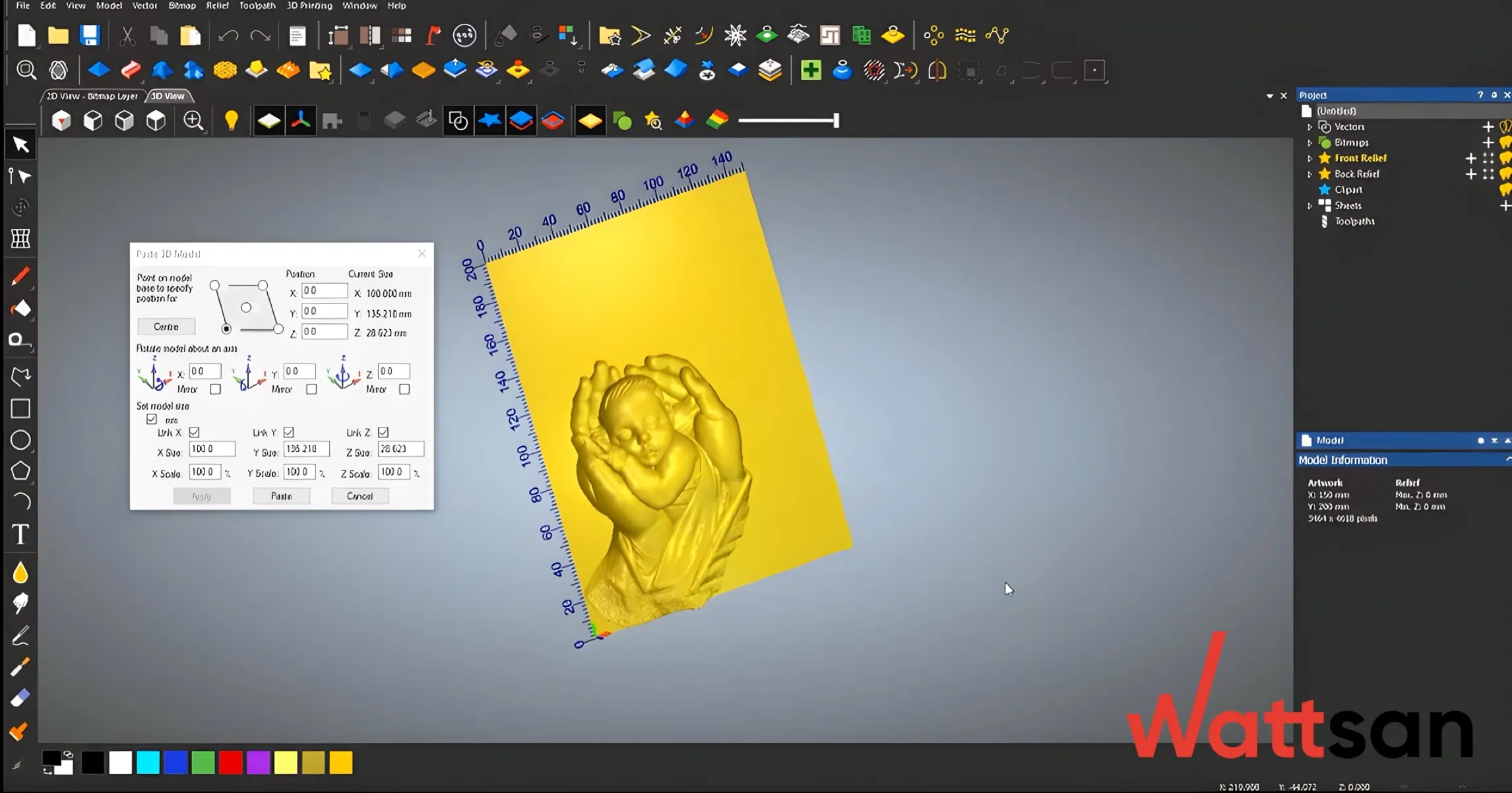Expand the Bitmaps tree node
This screenshot has height=793, width=1512.
[x=1309, y=143]
